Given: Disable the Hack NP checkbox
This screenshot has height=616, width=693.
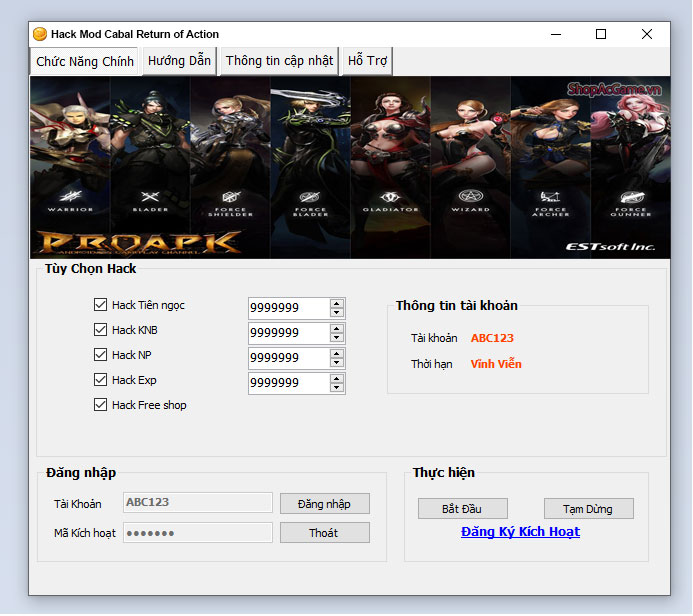Looking at the screenshot, I should click(x=100, y=354).
